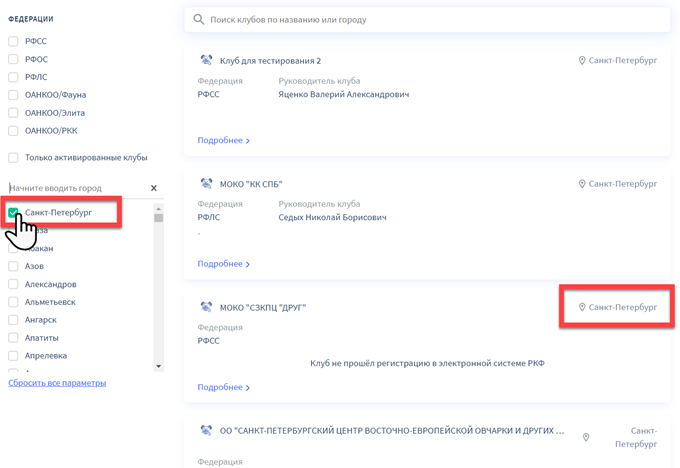Select the Александров city checkbox
680x468 pixels.
tap(13, 284)
